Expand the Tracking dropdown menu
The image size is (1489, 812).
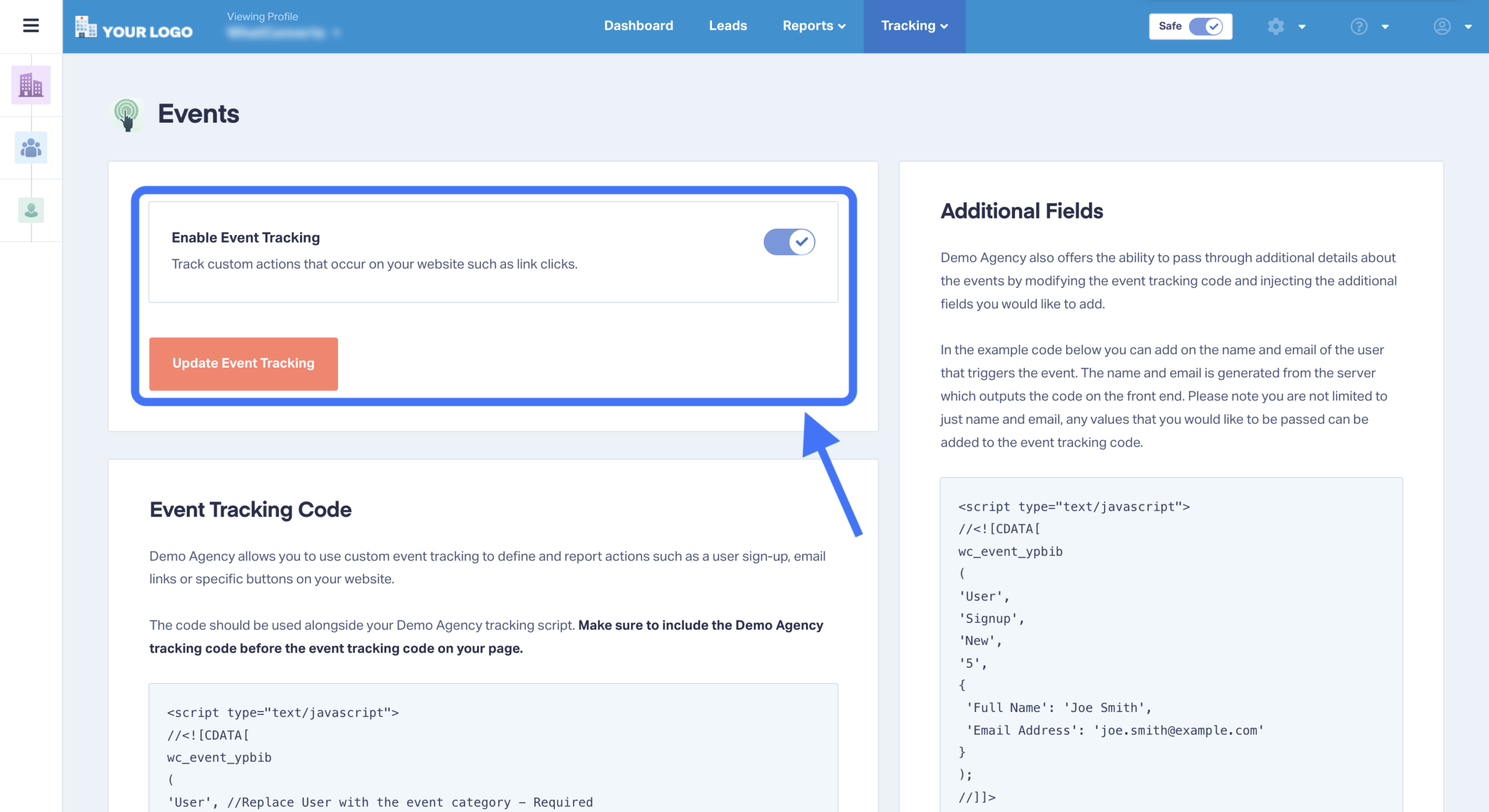914,26
